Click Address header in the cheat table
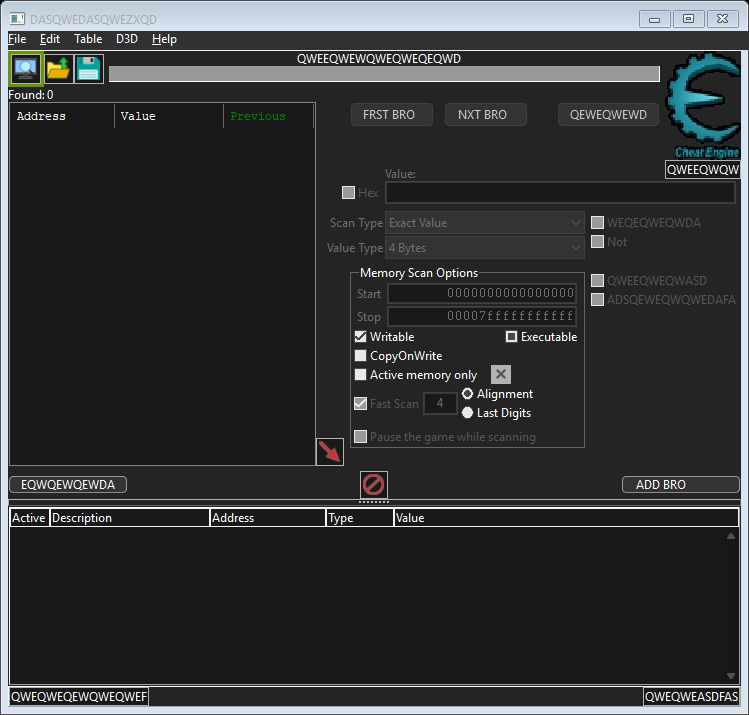This screenshot has height=715, width=749. pos(268,518)
